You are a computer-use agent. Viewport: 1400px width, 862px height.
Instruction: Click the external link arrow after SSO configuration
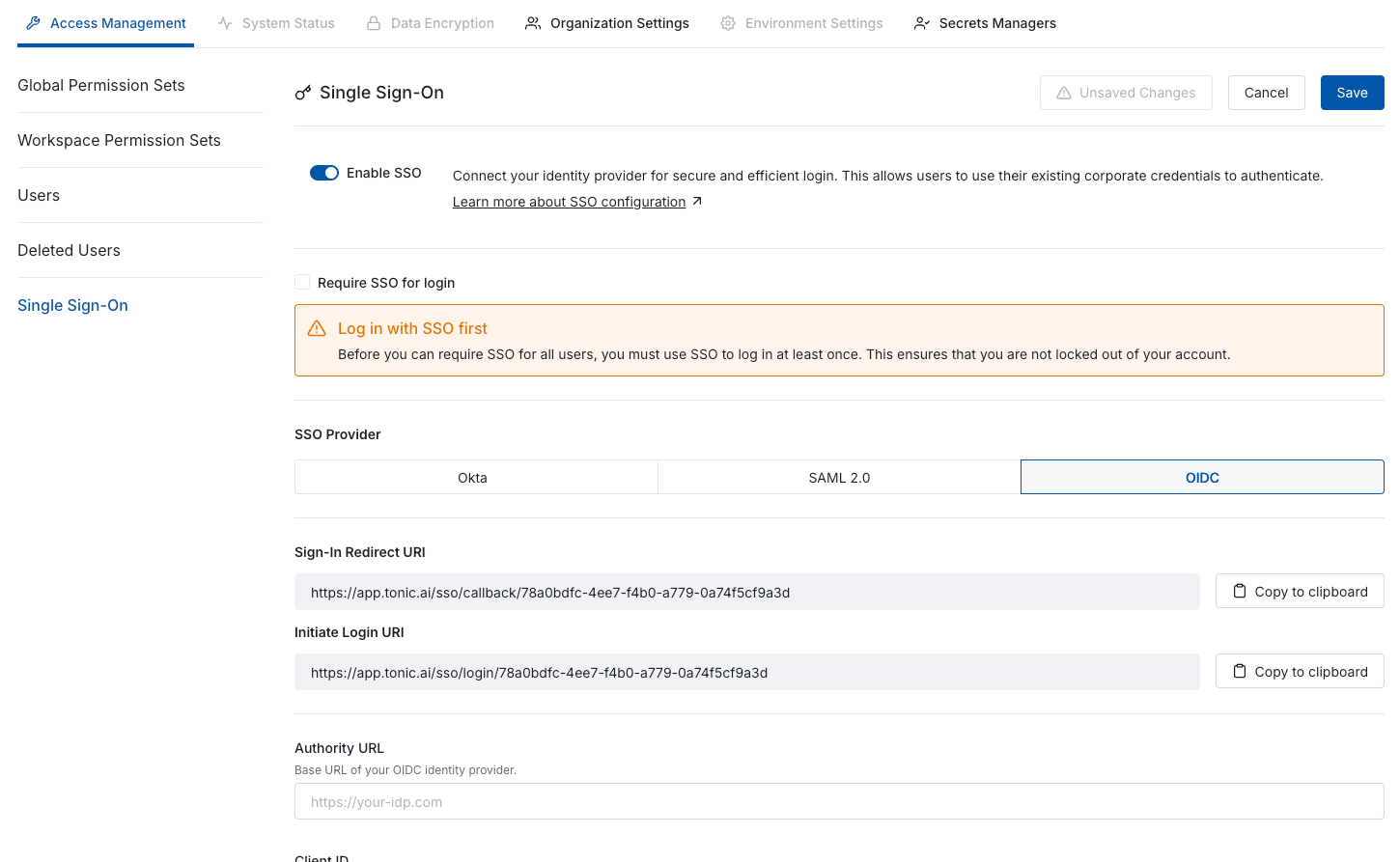pos(697,202)
